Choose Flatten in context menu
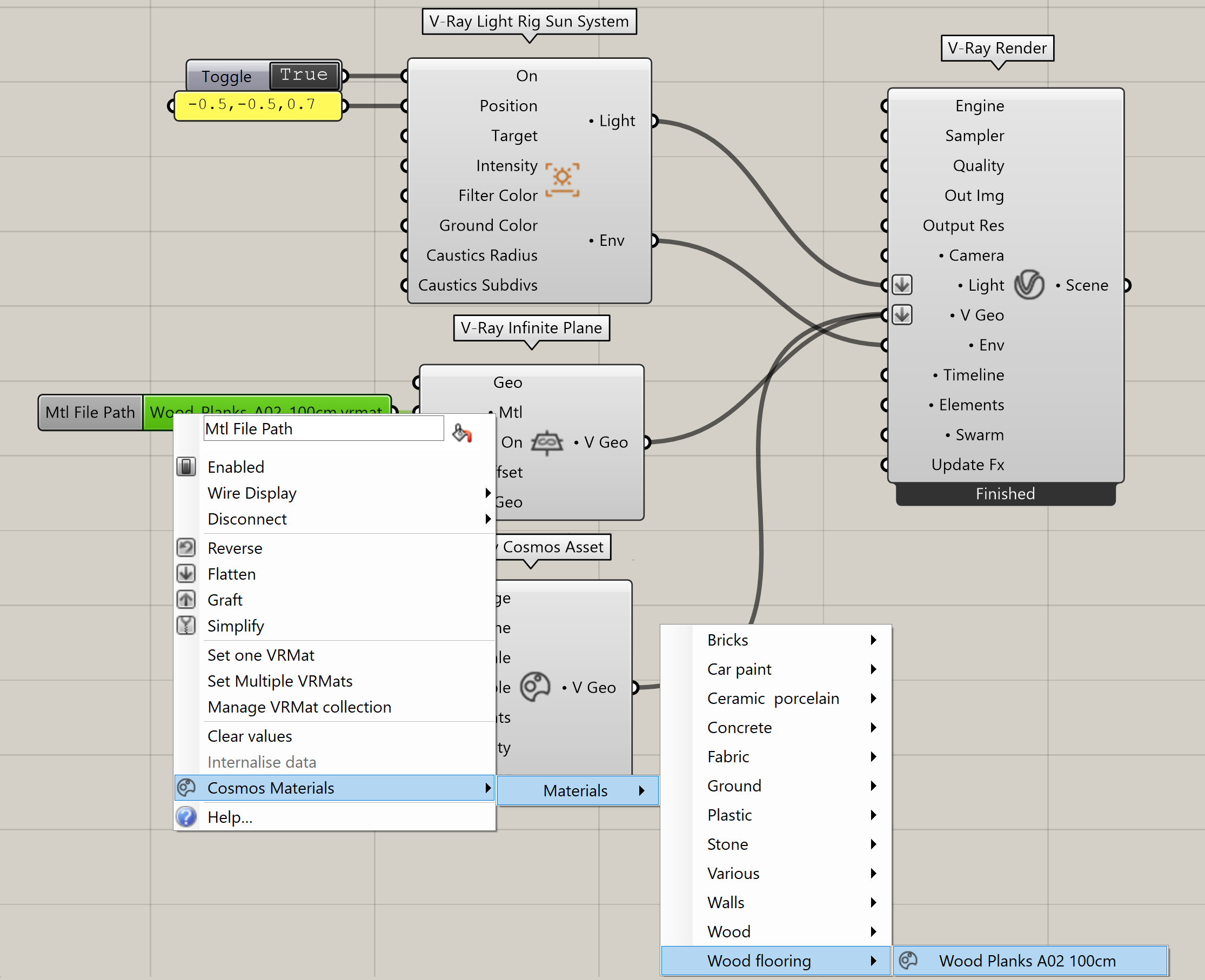This screenshot has width=1205, height=980. 334,574
